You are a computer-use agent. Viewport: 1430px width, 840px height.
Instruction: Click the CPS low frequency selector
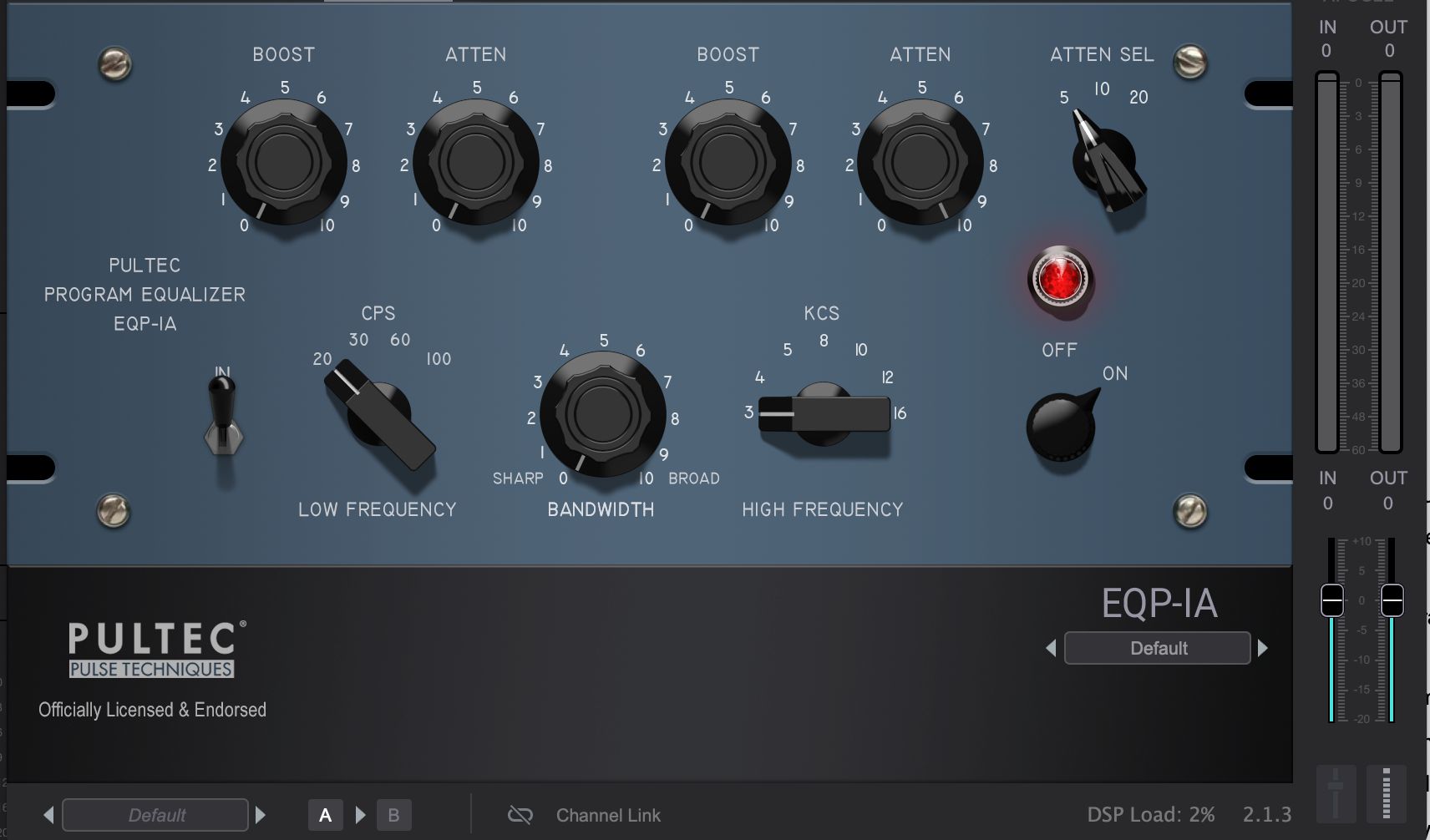coord(380,413)
